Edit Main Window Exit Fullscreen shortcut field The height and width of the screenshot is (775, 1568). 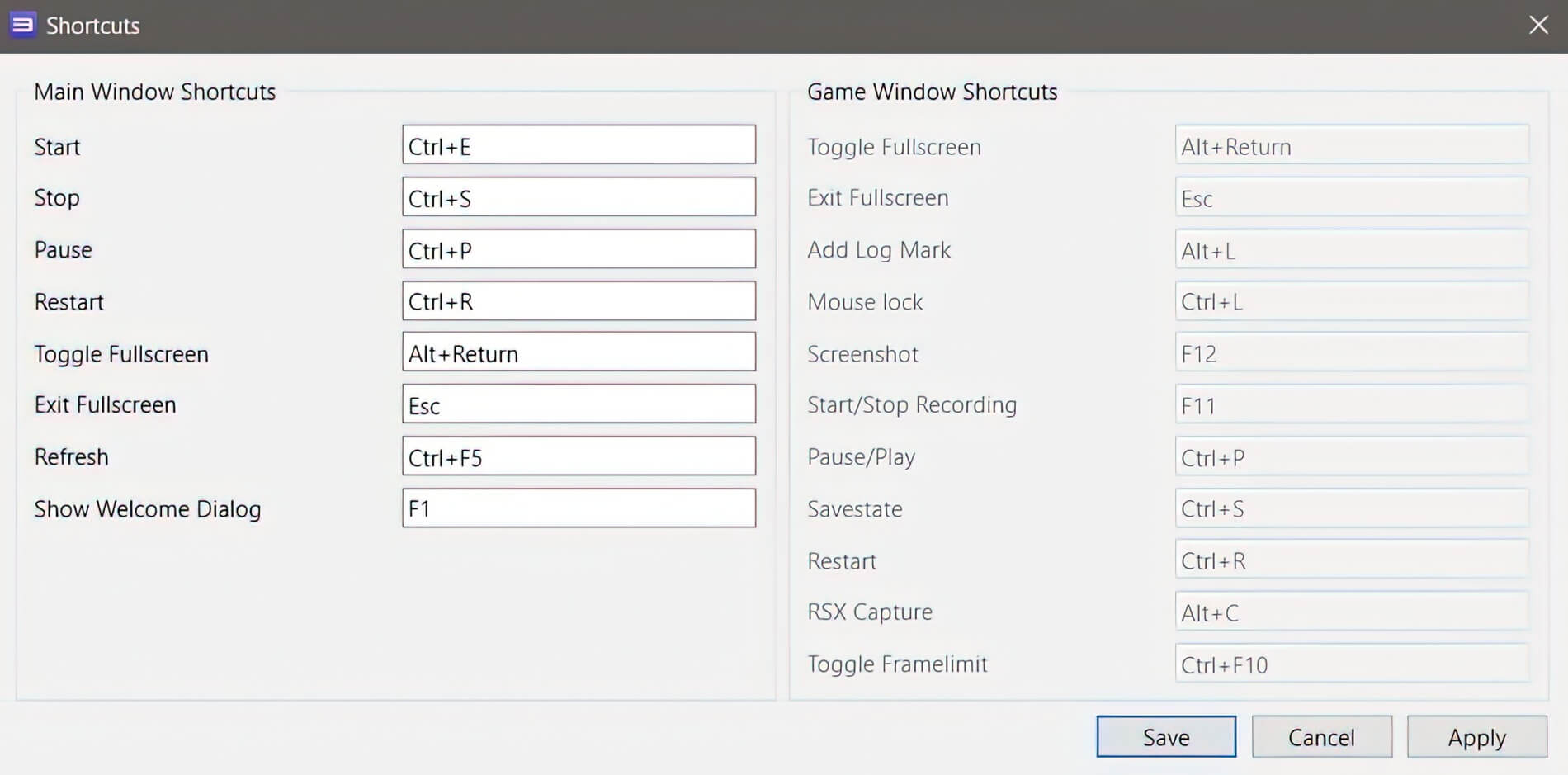pos(579,404)
